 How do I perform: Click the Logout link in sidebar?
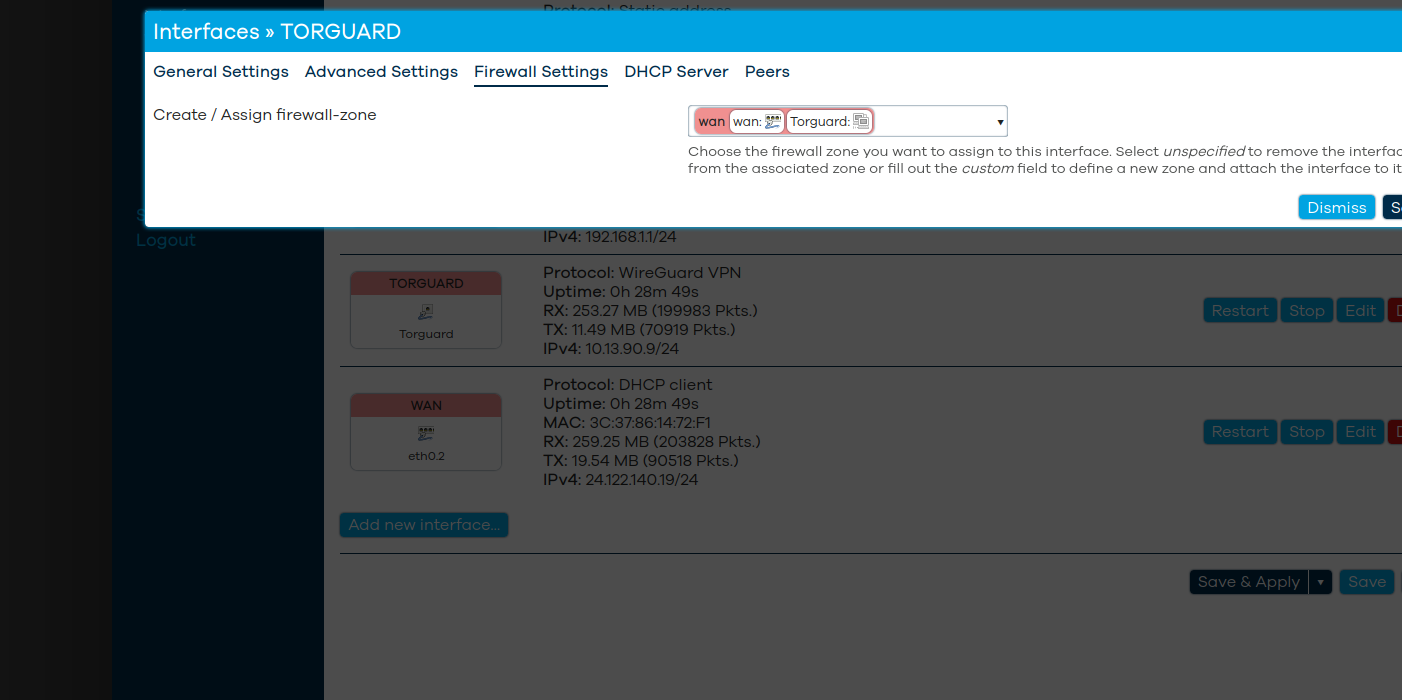(166, 240)
